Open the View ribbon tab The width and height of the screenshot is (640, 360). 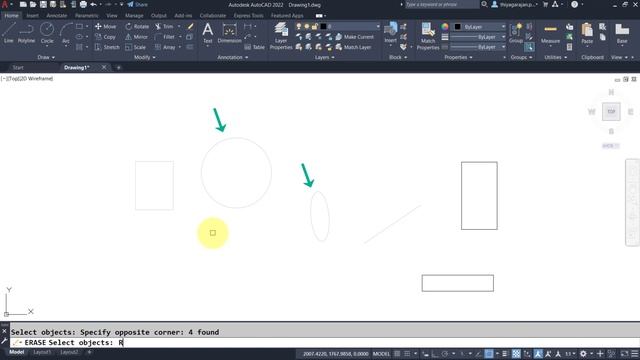tap(112, 16)
